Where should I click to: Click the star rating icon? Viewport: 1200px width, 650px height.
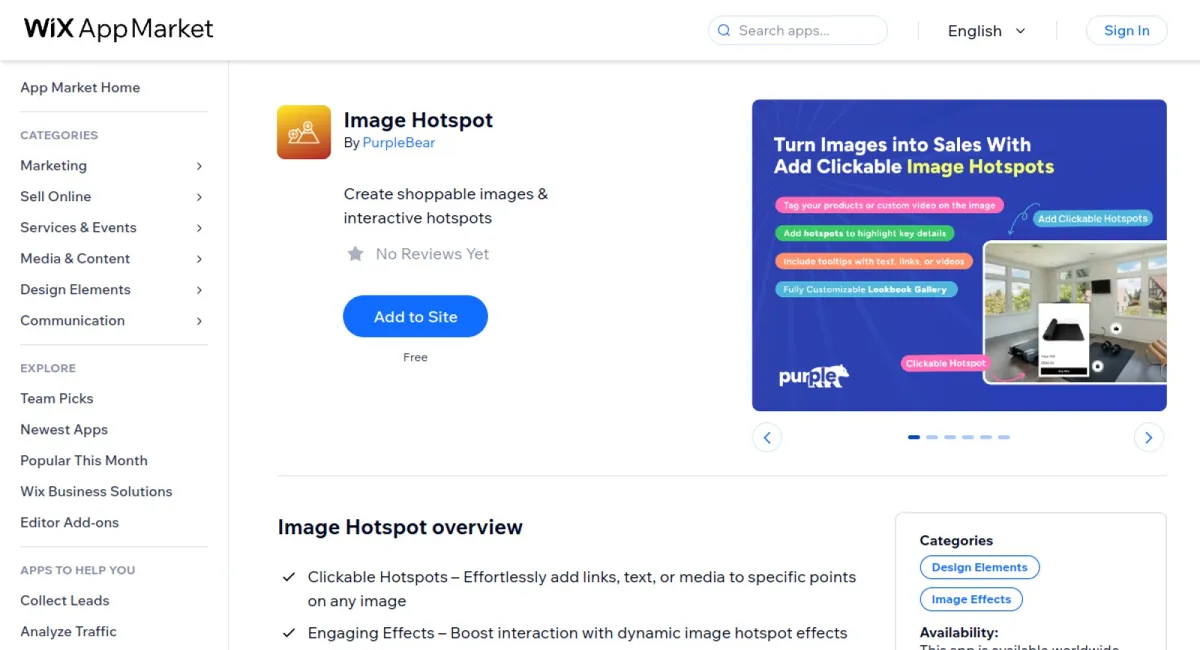tap(355, 254)
